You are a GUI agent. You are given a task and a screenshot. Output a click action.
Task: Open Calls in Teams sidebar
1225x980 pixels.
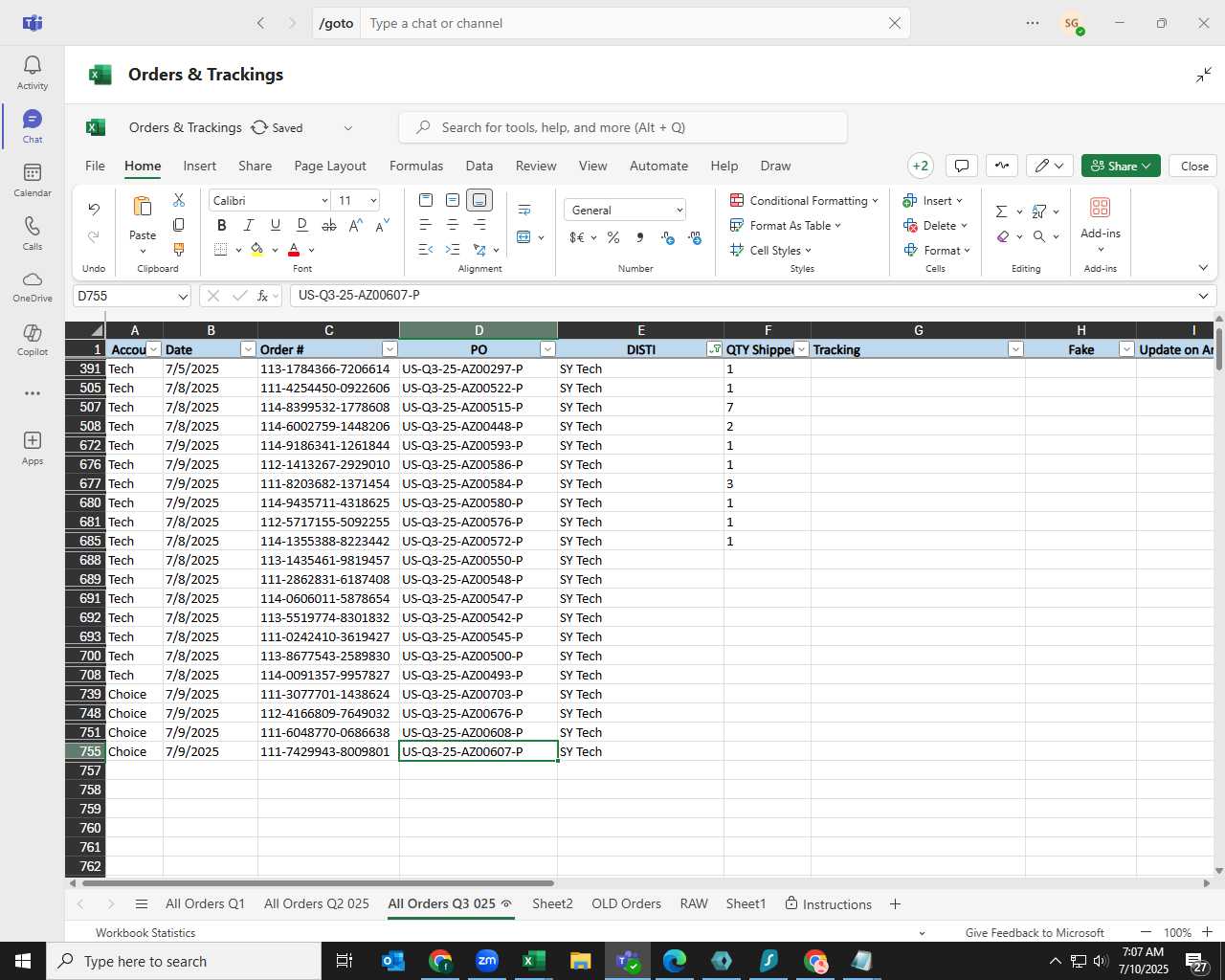(x=32, y=234)
